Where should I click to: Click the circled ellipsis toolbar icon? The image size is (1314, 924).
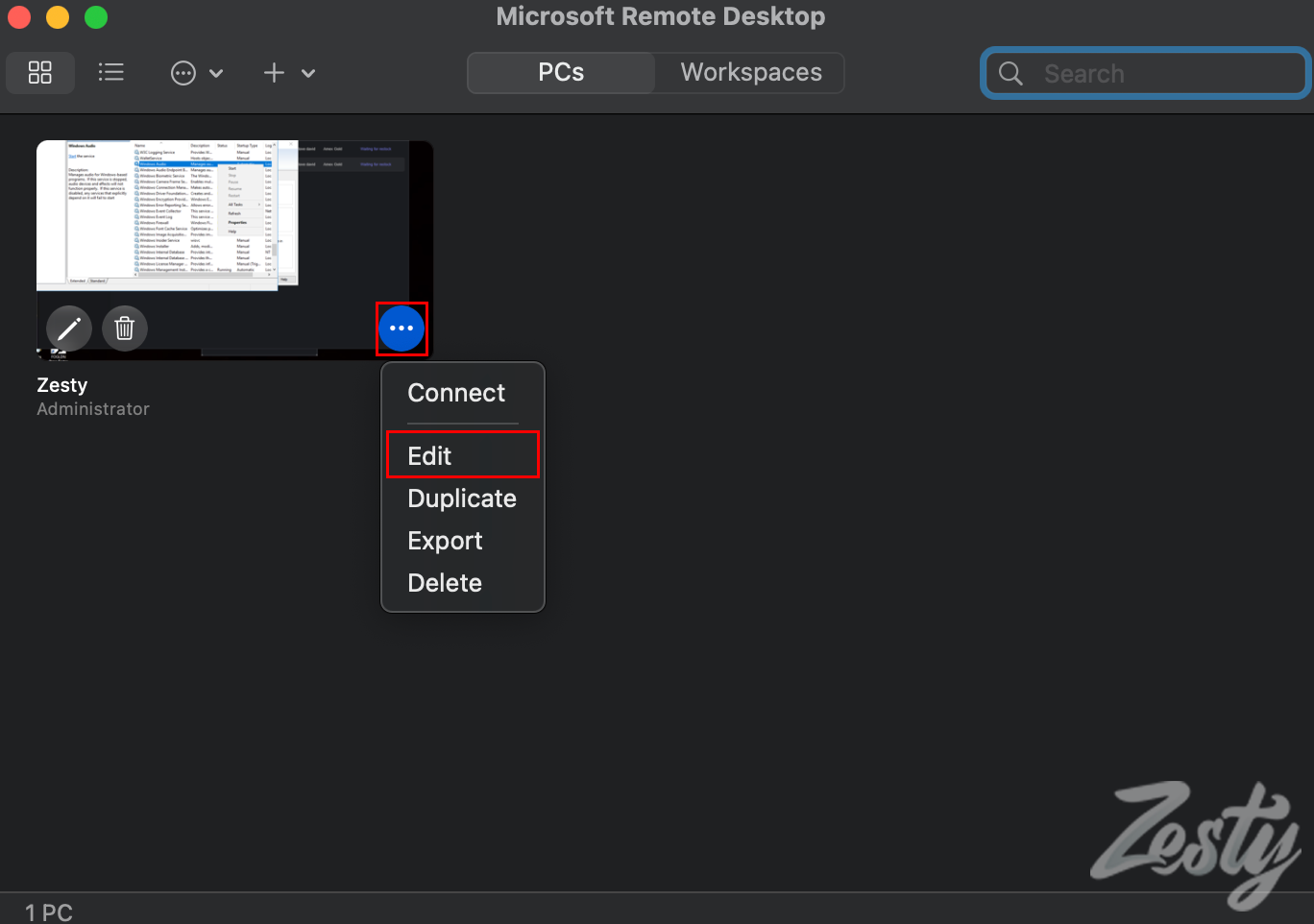tap(182, 73)
